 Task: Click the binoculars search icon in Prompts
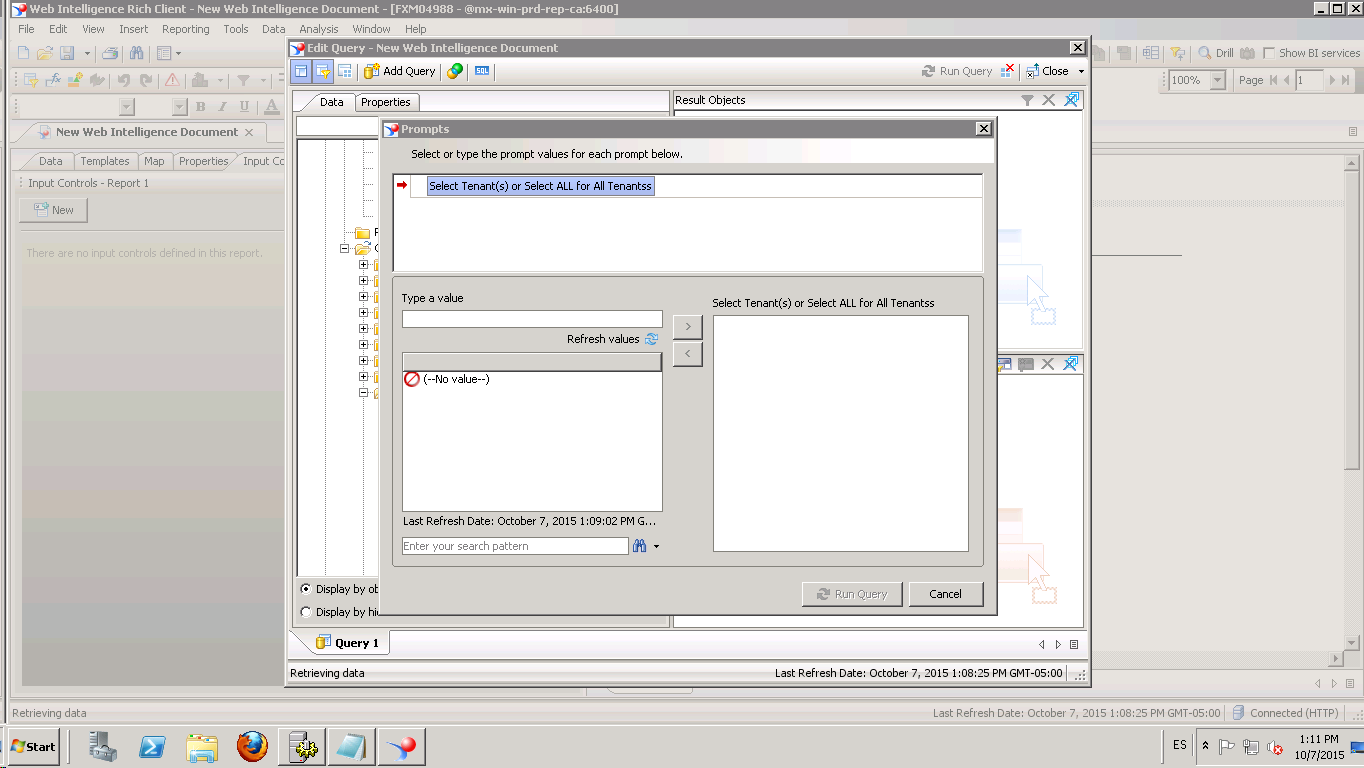pos(639,546)
